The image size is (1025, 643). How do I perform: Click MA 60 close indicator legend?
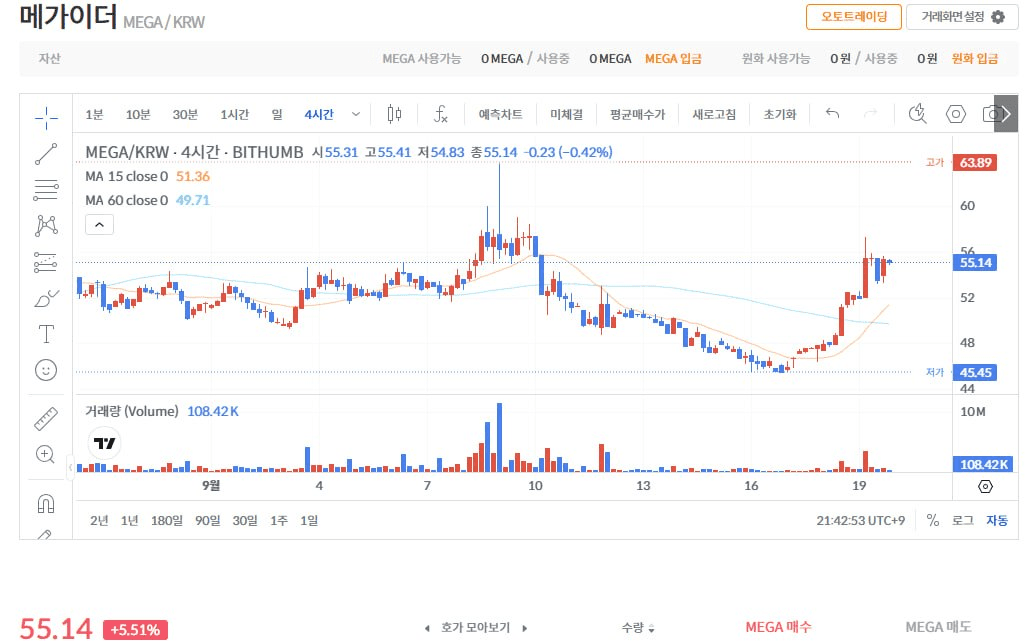click(x=126, y=201)
